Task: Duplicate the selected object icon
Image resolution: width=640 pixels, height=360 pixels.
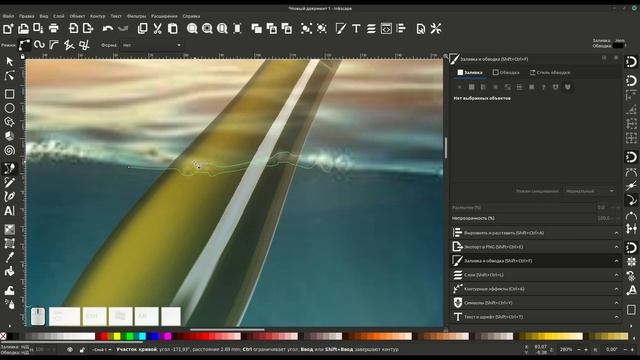Action: click(256, 29)
